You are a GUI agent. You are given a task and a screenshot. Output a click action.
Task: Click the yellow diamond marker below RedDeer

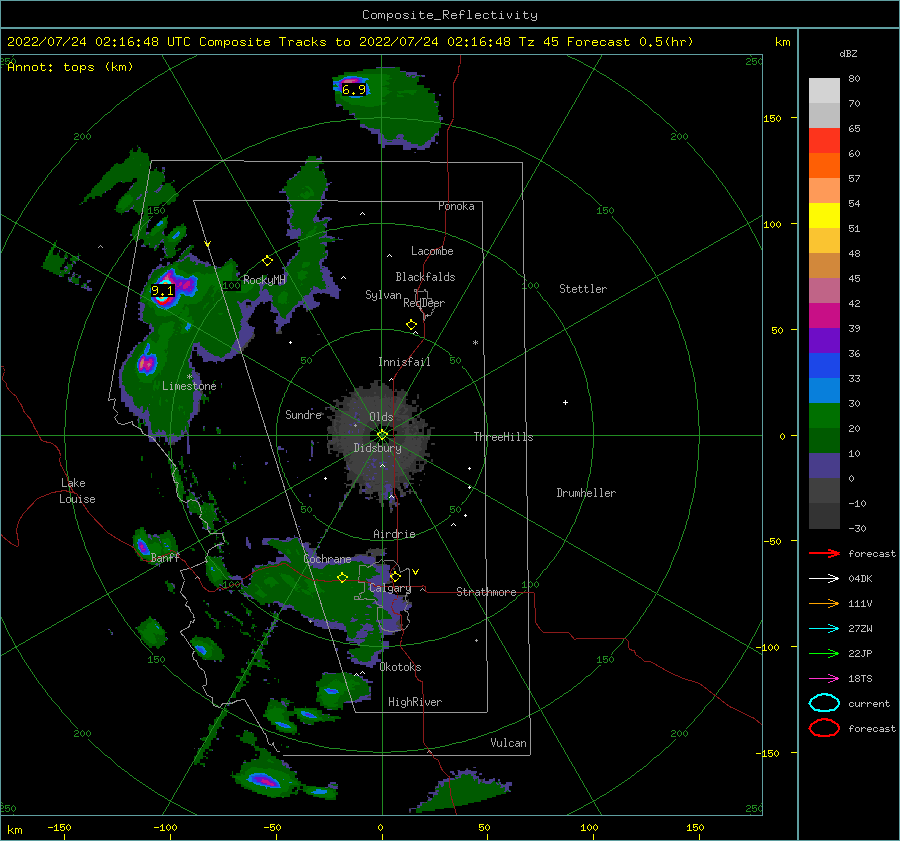pos(412,325)
